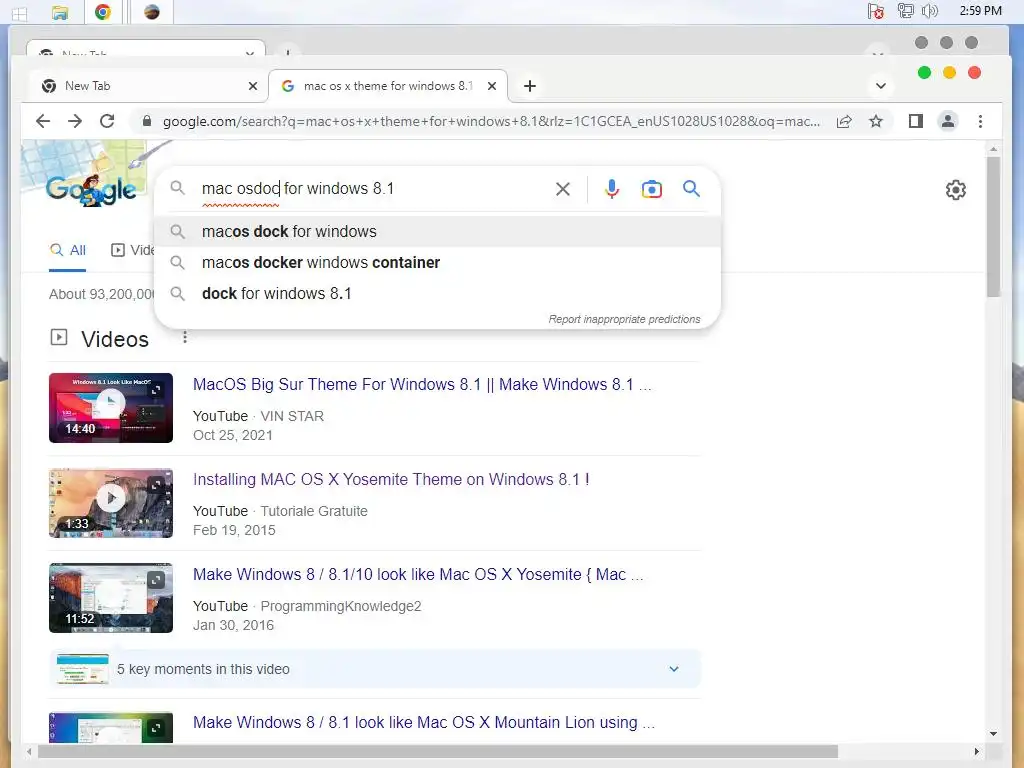Viewport: 1024px width, 768px height.
Task: Open File Explorer from the taskbar
Action: pyautogui.click(x=59, y=12)
